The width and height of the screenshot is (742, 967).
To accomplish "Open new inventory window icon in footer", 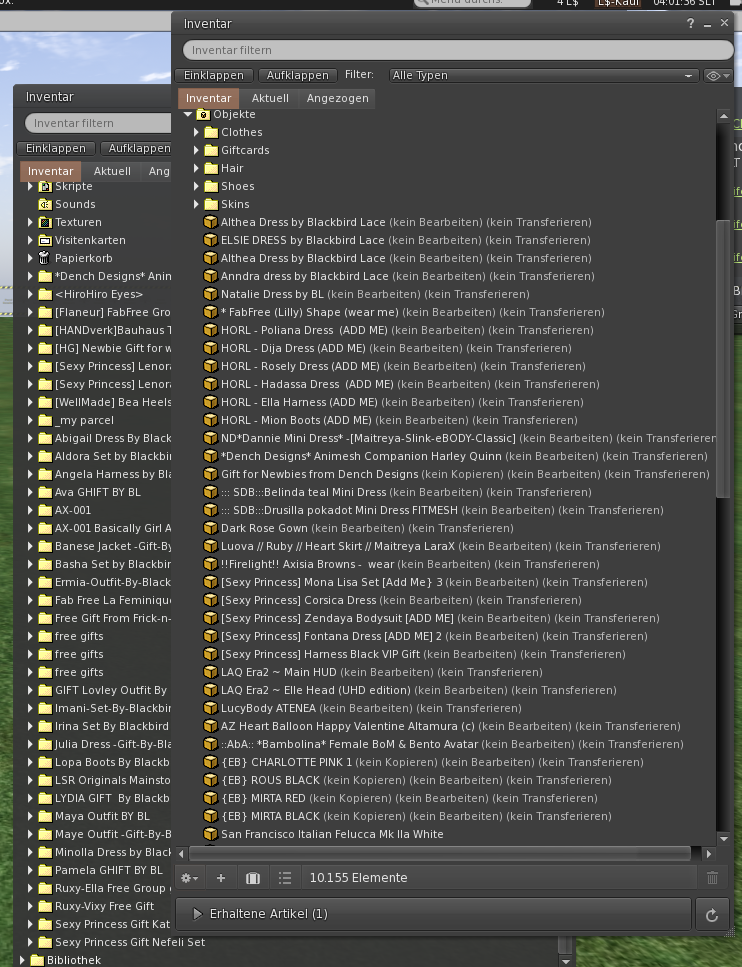I will [253, 878].
